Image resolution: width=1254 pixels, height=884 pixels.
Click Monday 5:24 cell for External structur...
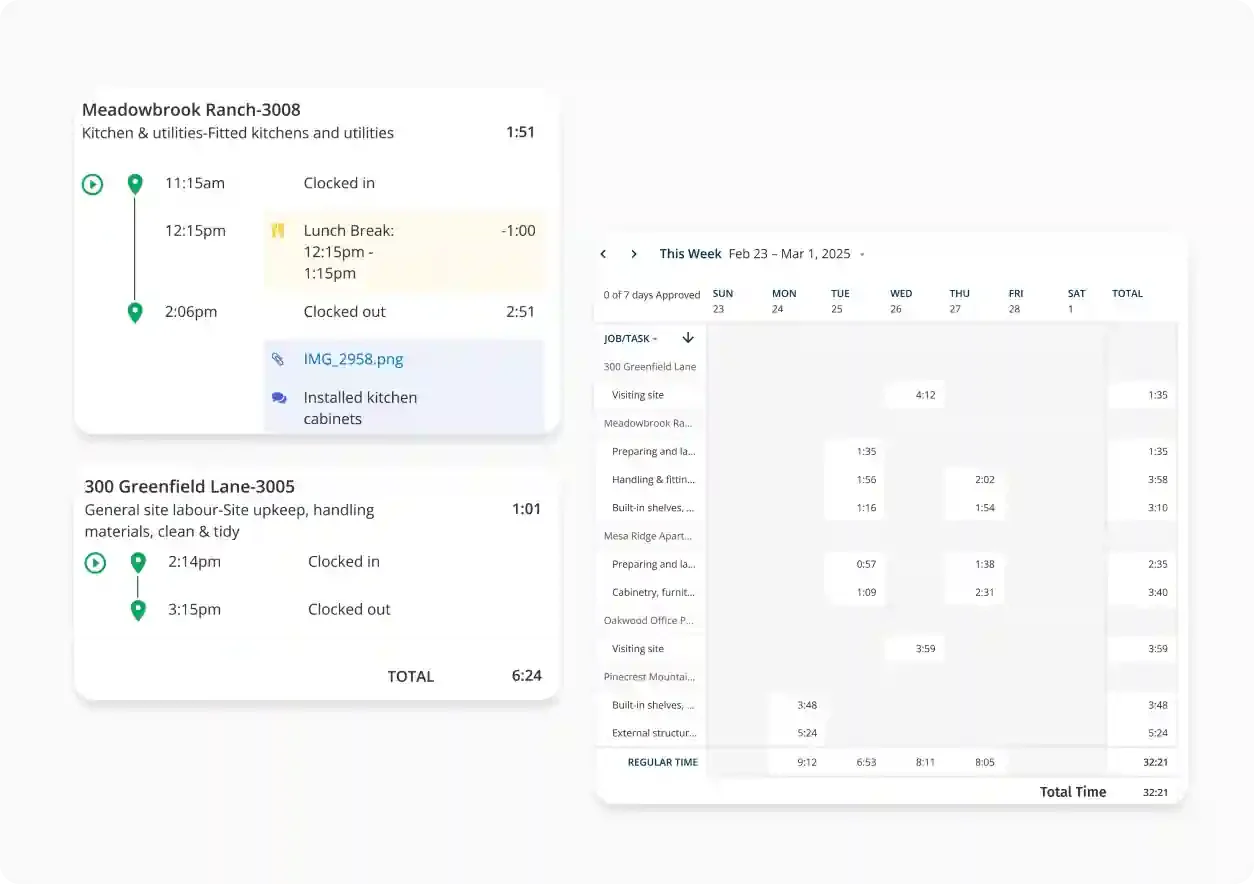tap(796, 733)
